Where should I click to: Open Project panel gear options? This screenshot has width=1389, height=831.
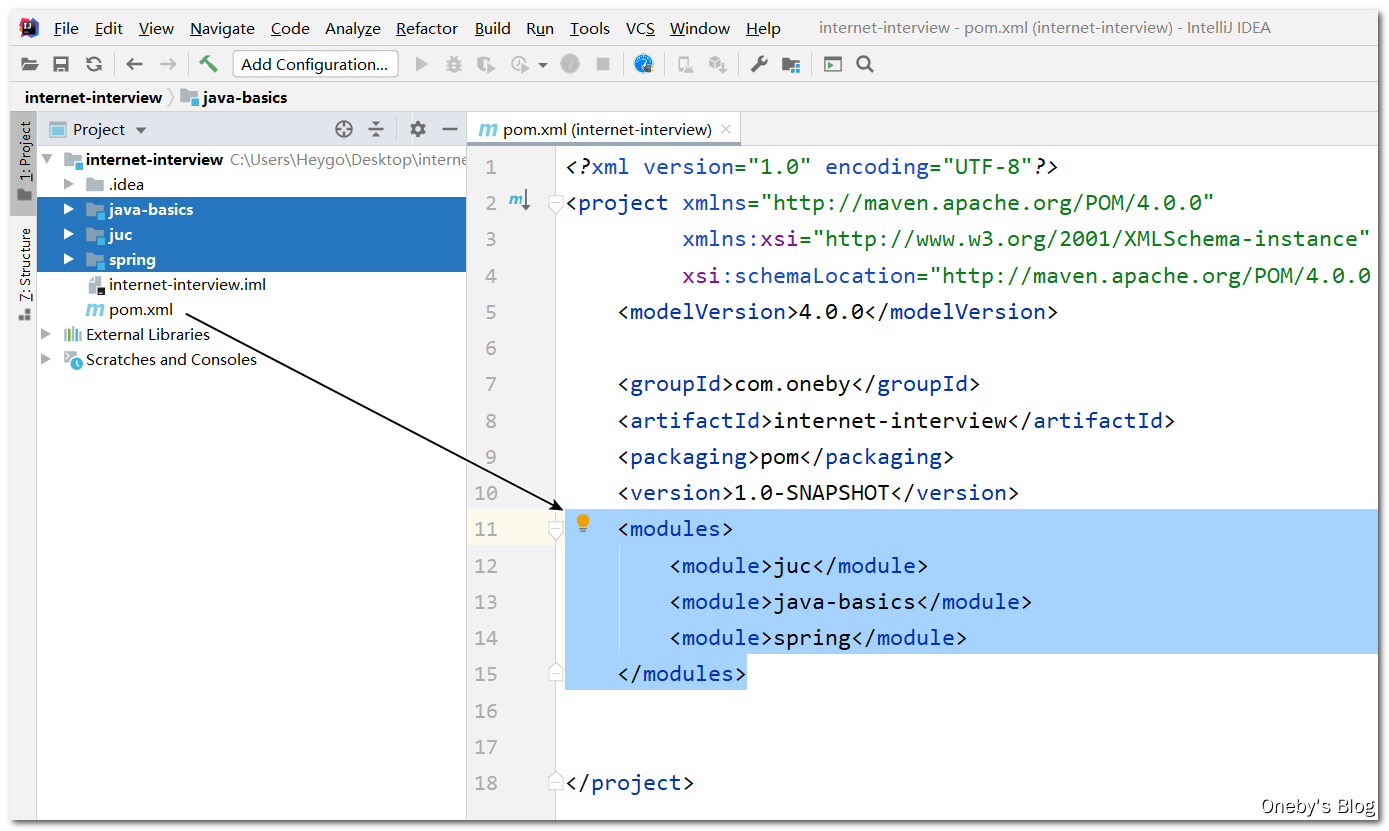coord(418,129)
